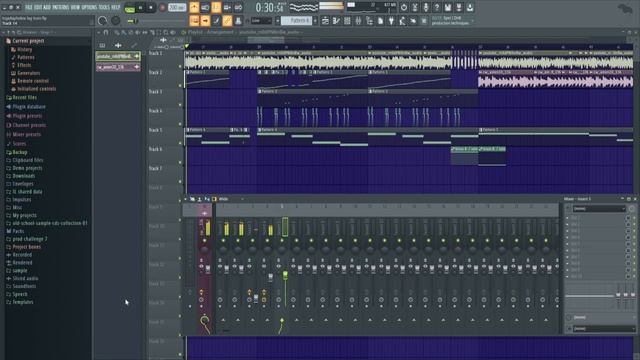This screenshot has width=640, height=360.
Task: Mute Track 2 using its green LED
Action: coord(180,85)
